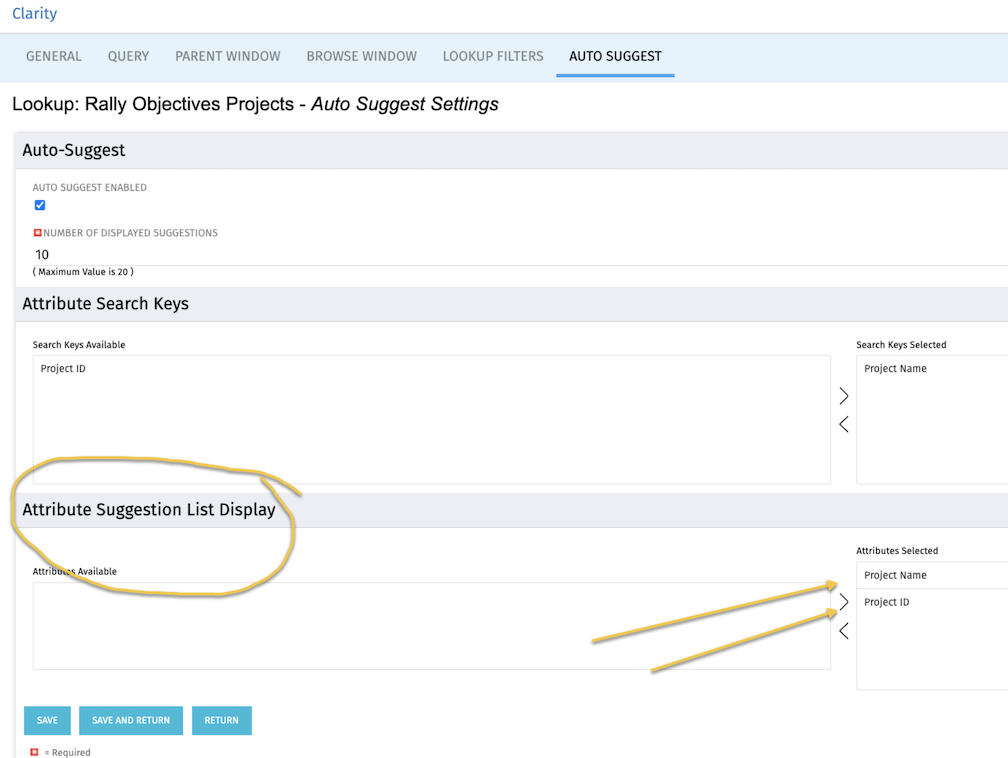This screenshot has height=758, width=1008.
Task: Open the Browse Window tab
Action: [x=361, y=56]
